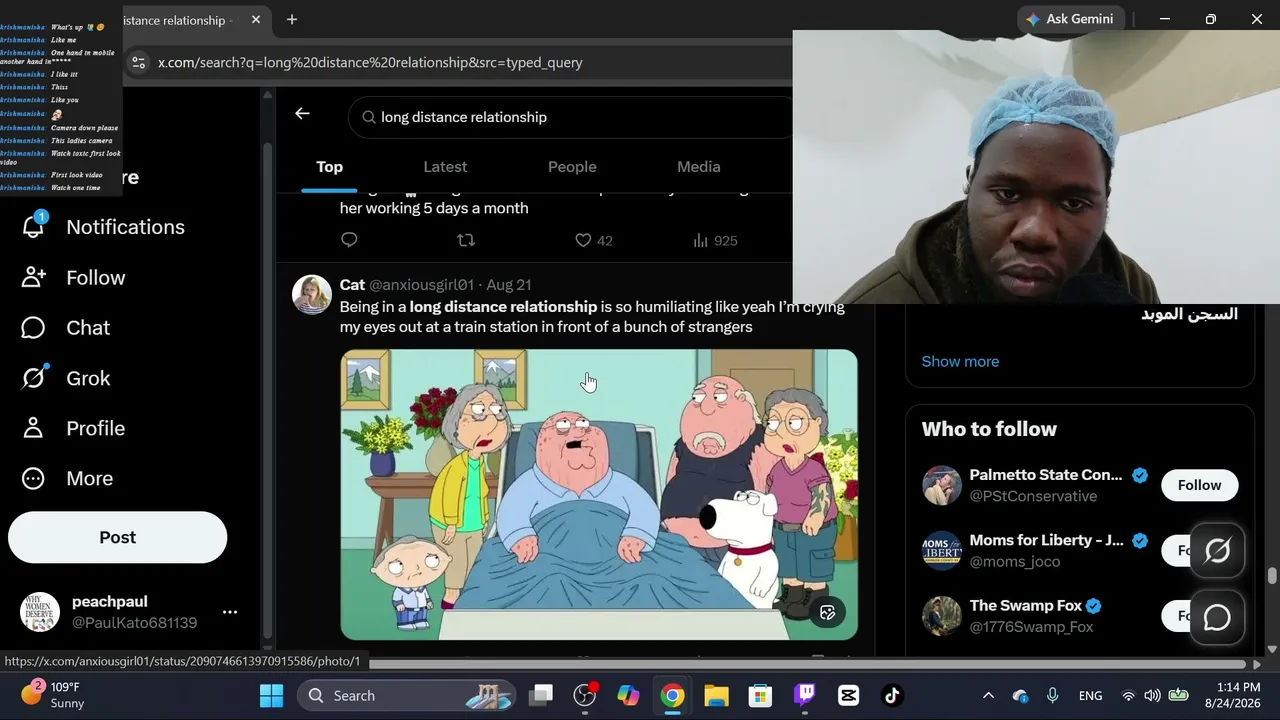The height and width of the screenshot is (720, 1280).
Task: Open site information icon in address bar
Action: click(139, 62)
